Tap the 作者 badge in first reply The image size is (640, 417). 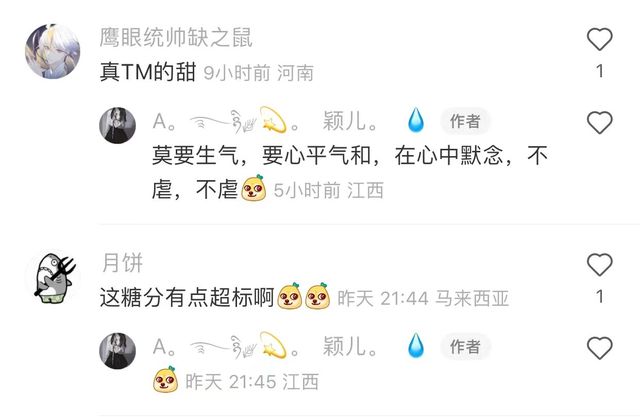tap(465, 121)
